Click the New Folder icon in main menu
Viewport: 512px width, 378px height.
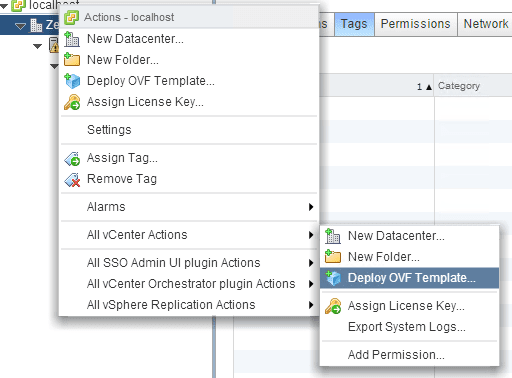click(72, 60)
